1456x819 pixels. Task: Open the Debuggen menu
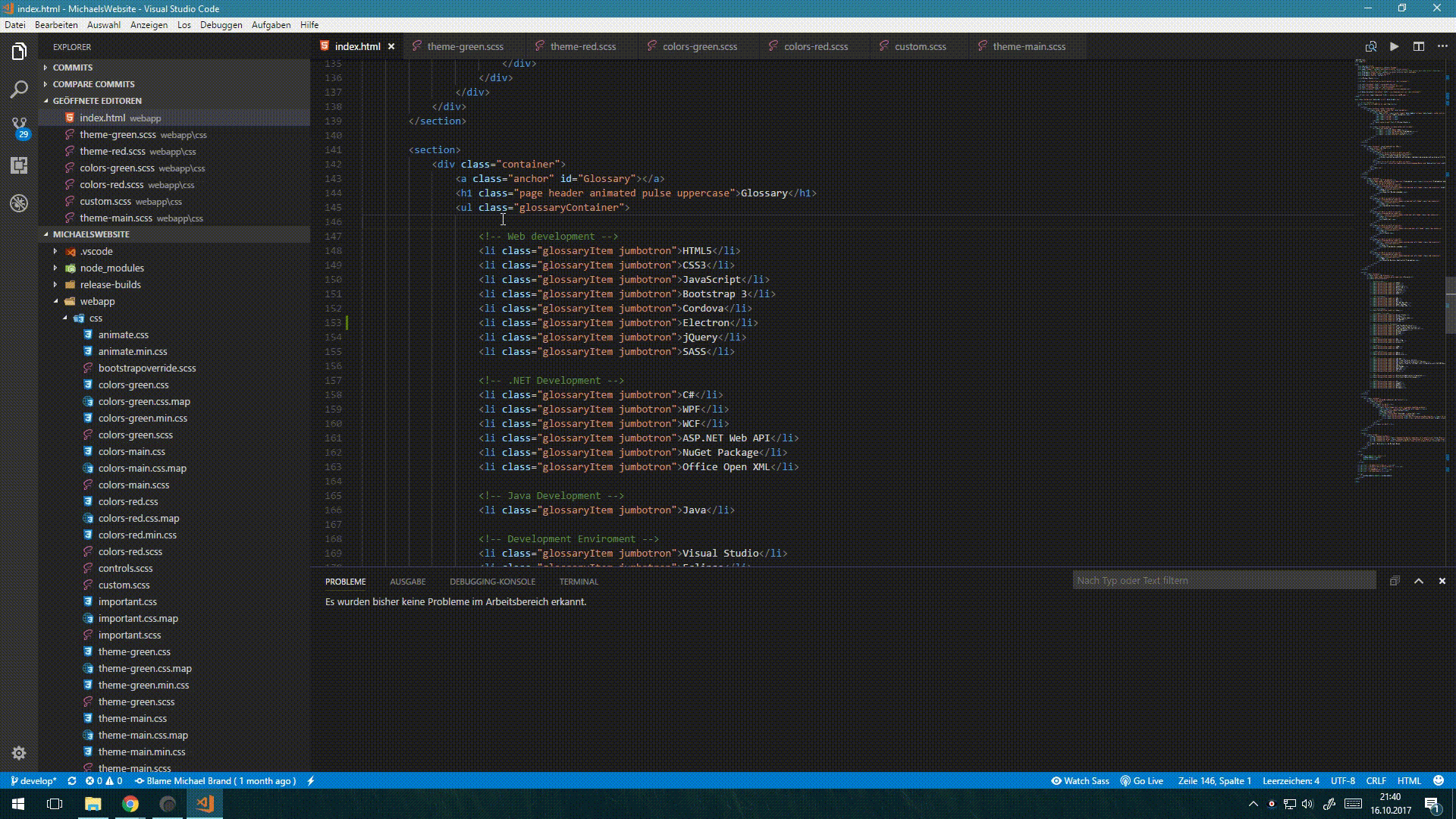[221, 25]
